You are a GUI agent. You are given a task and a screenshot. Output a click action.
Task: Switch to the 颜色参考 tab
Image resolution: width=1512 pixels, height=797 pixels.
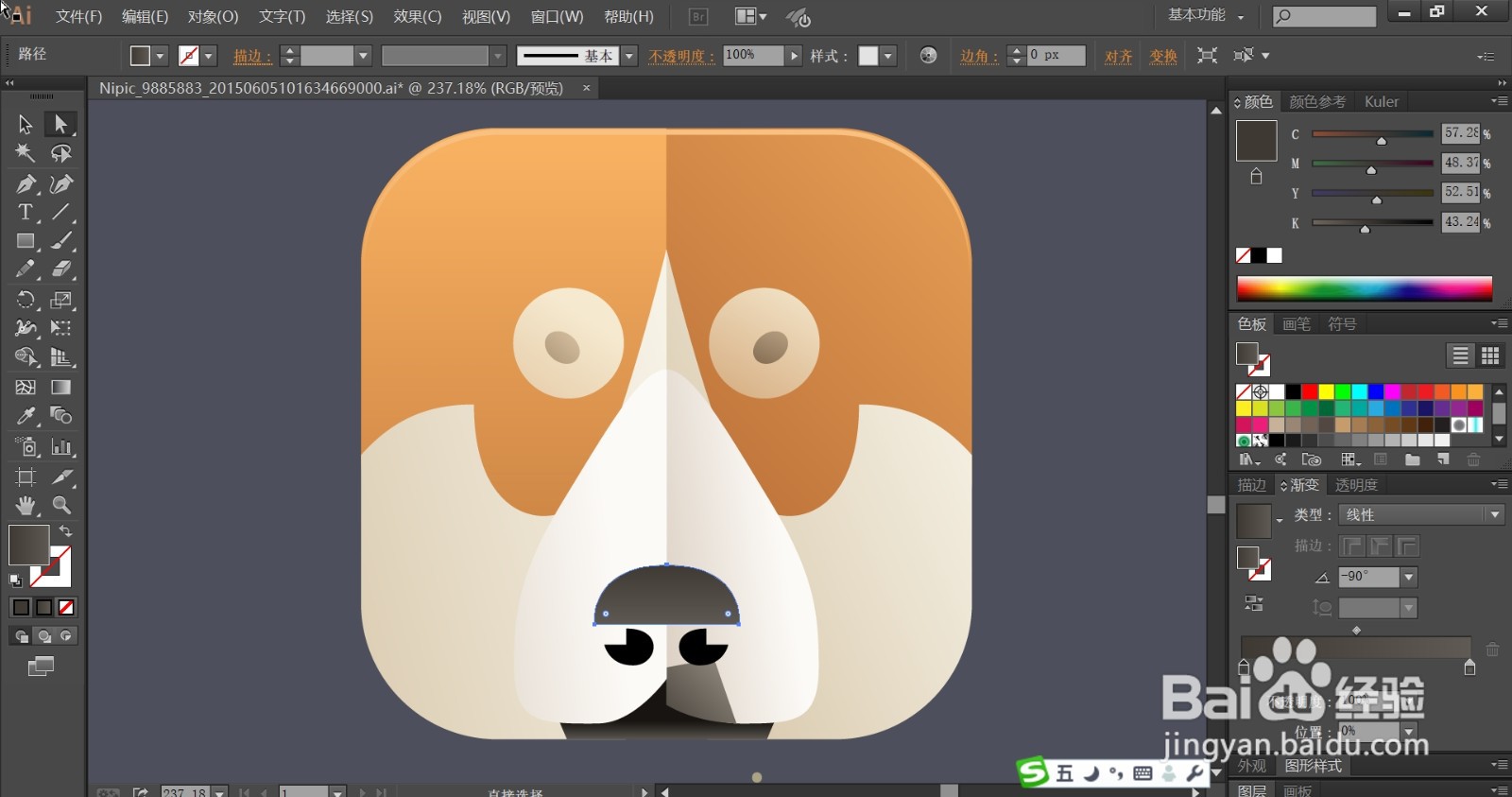1317,101
